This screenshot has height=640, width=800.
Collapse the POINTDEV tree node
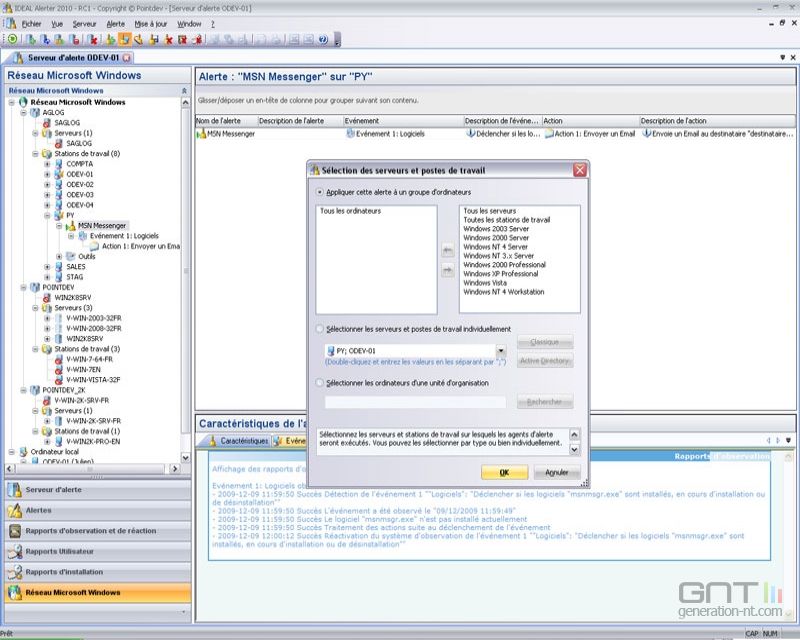pos(23,287)
